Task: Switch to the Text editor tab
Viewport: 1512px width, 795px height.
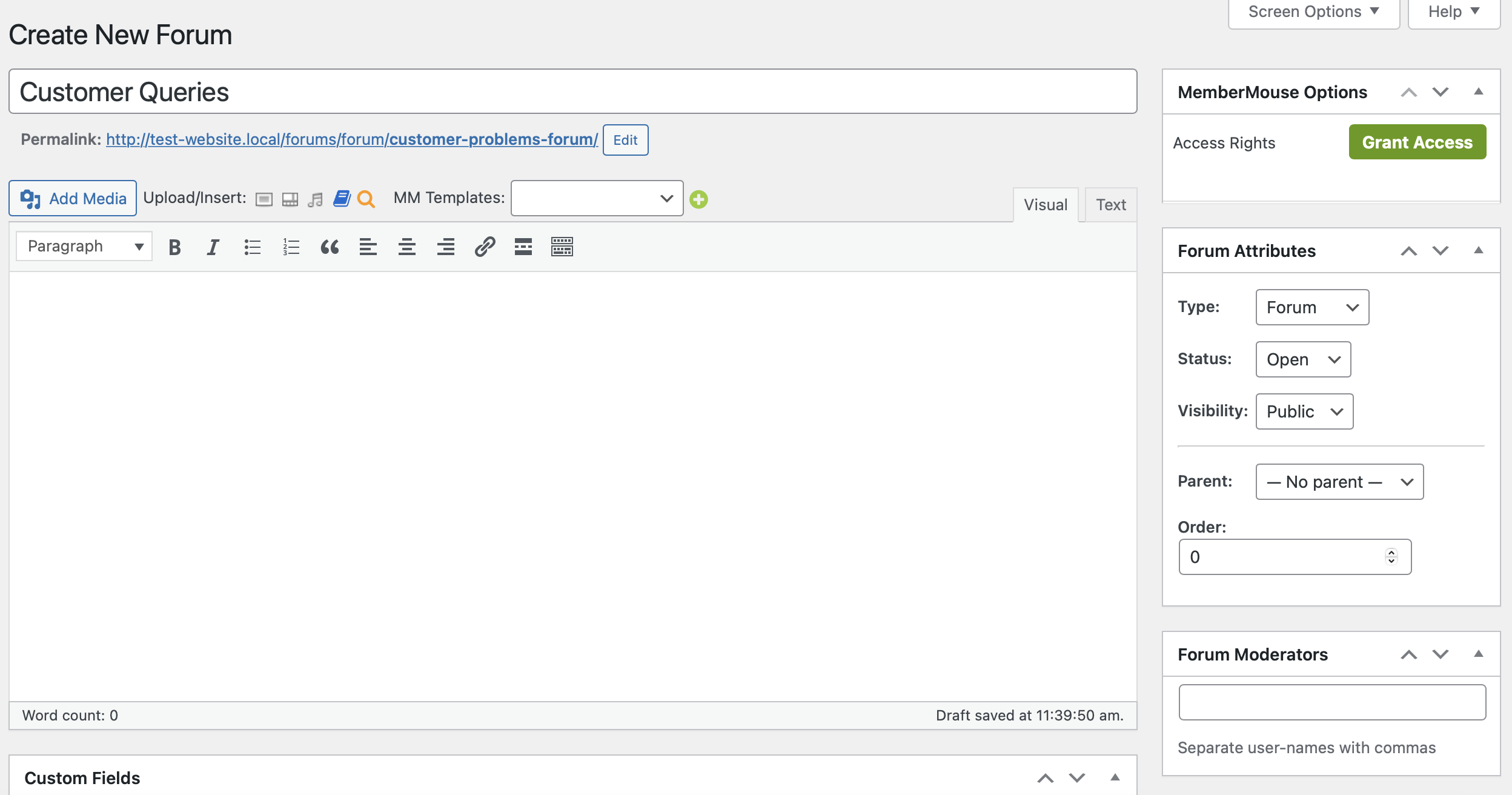Action: pyautogui.click(x=1111, y=203)
